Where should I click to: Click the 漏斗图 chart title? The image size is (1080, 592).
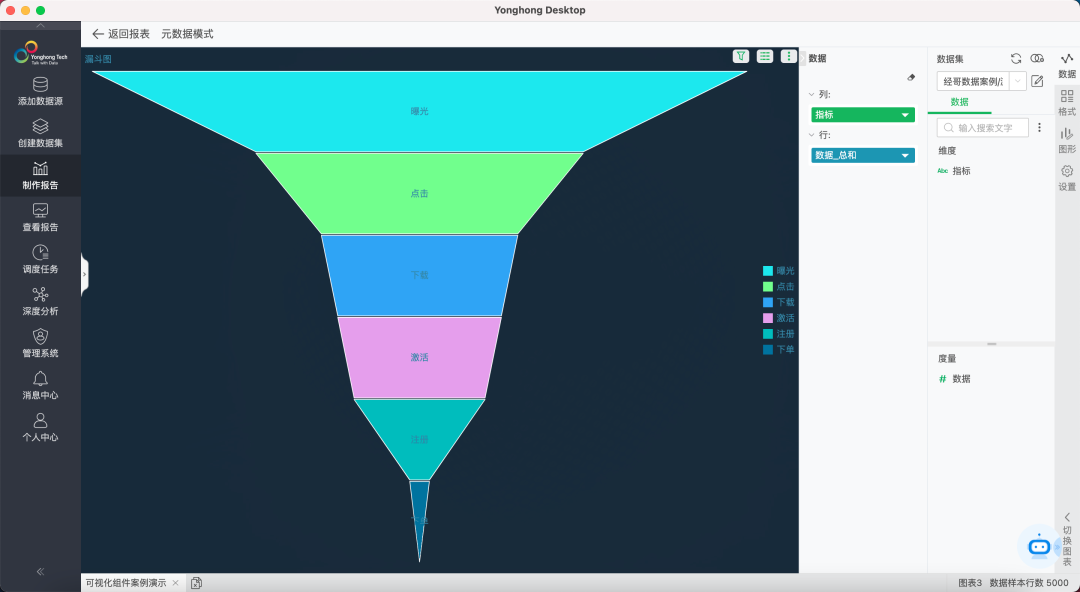[98, 59]
